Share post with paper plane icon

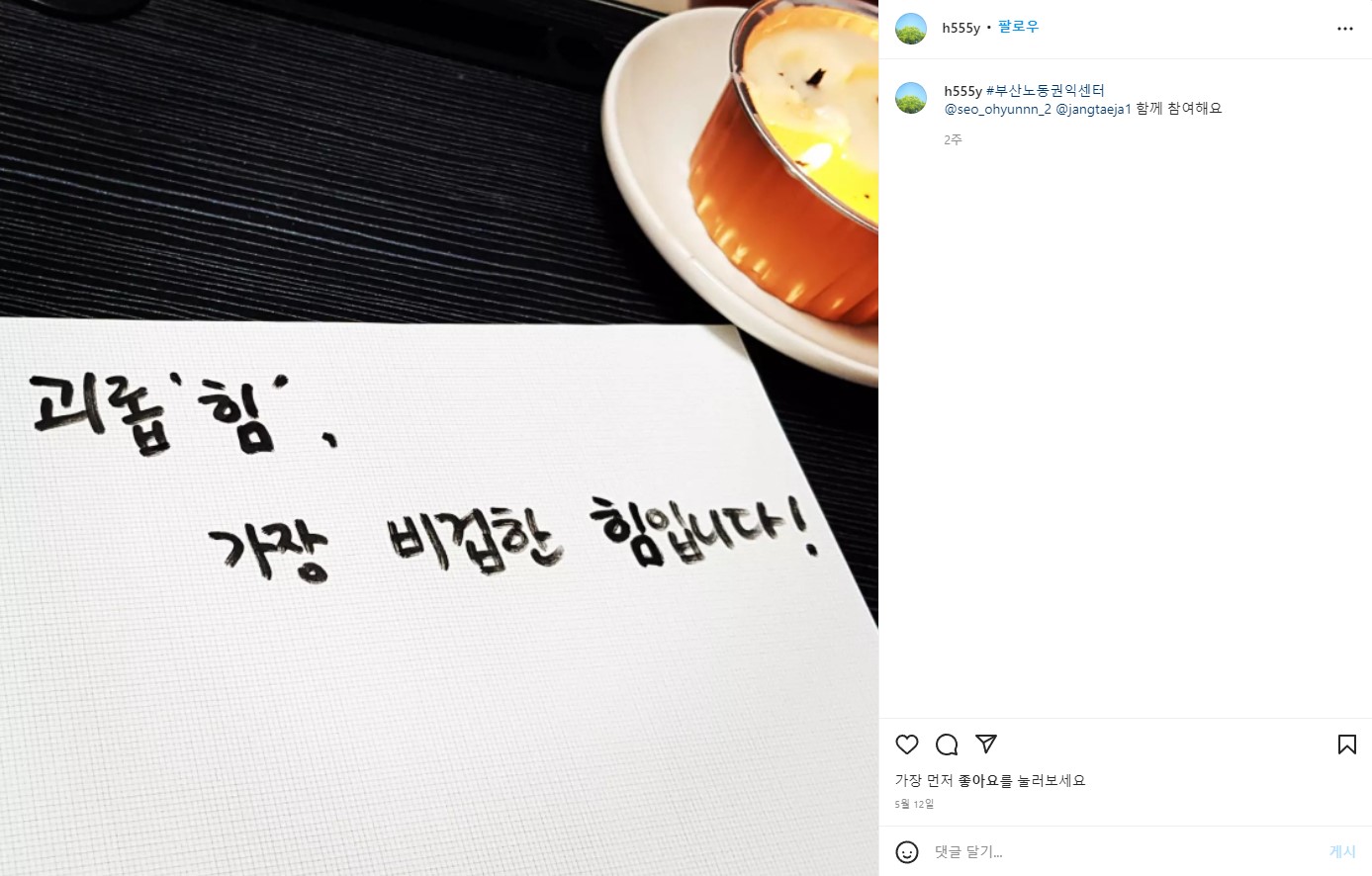click(x=986, y=745)
